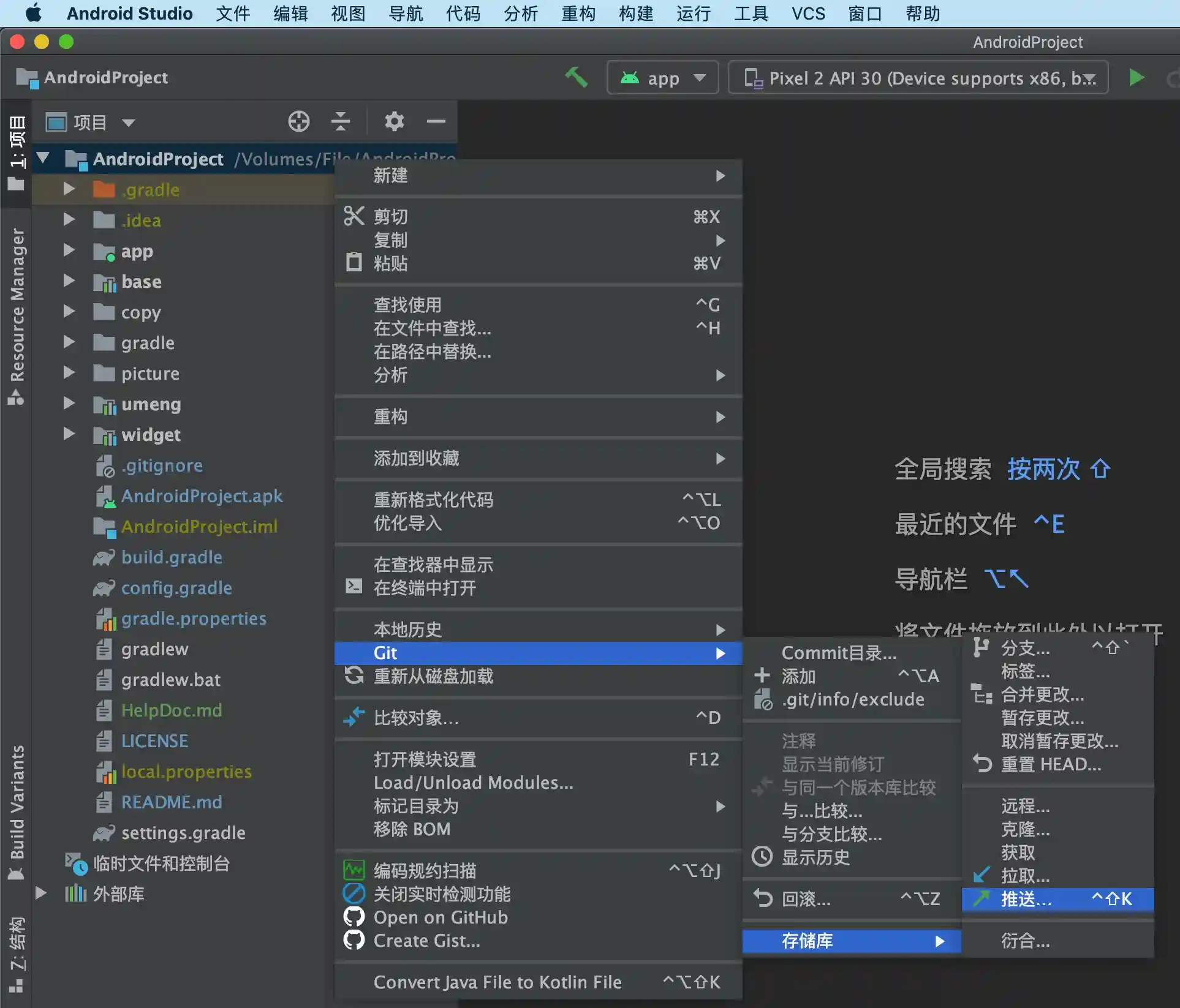This screenshot has width=1180, height=1008.
Task: Select the build.gradle file in tree
Action: [x=172, y=557]
